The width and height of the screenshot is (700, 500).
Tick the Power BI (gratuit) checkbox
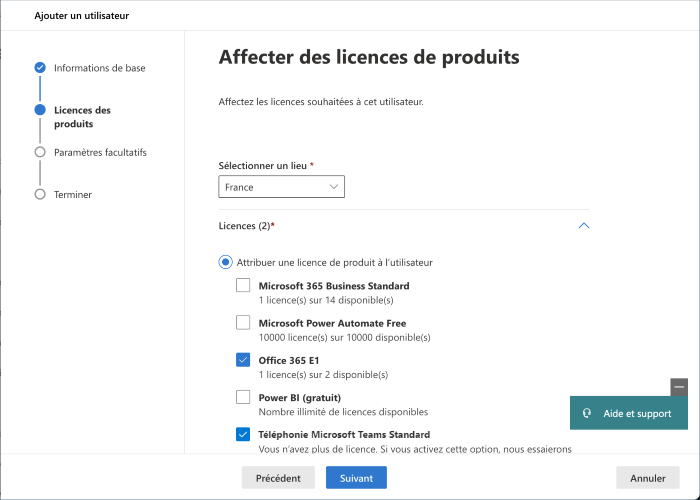(x=243, y=396)
